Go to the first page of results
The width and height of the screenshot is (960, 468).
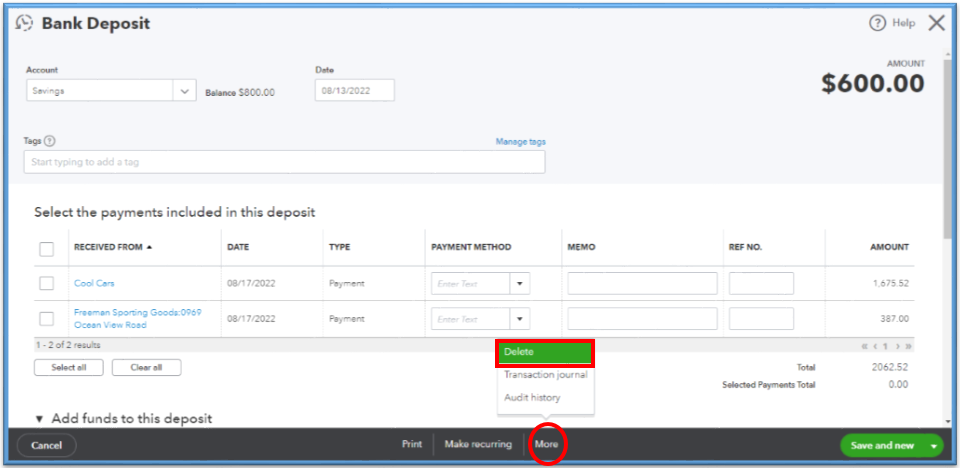[864, 346]
